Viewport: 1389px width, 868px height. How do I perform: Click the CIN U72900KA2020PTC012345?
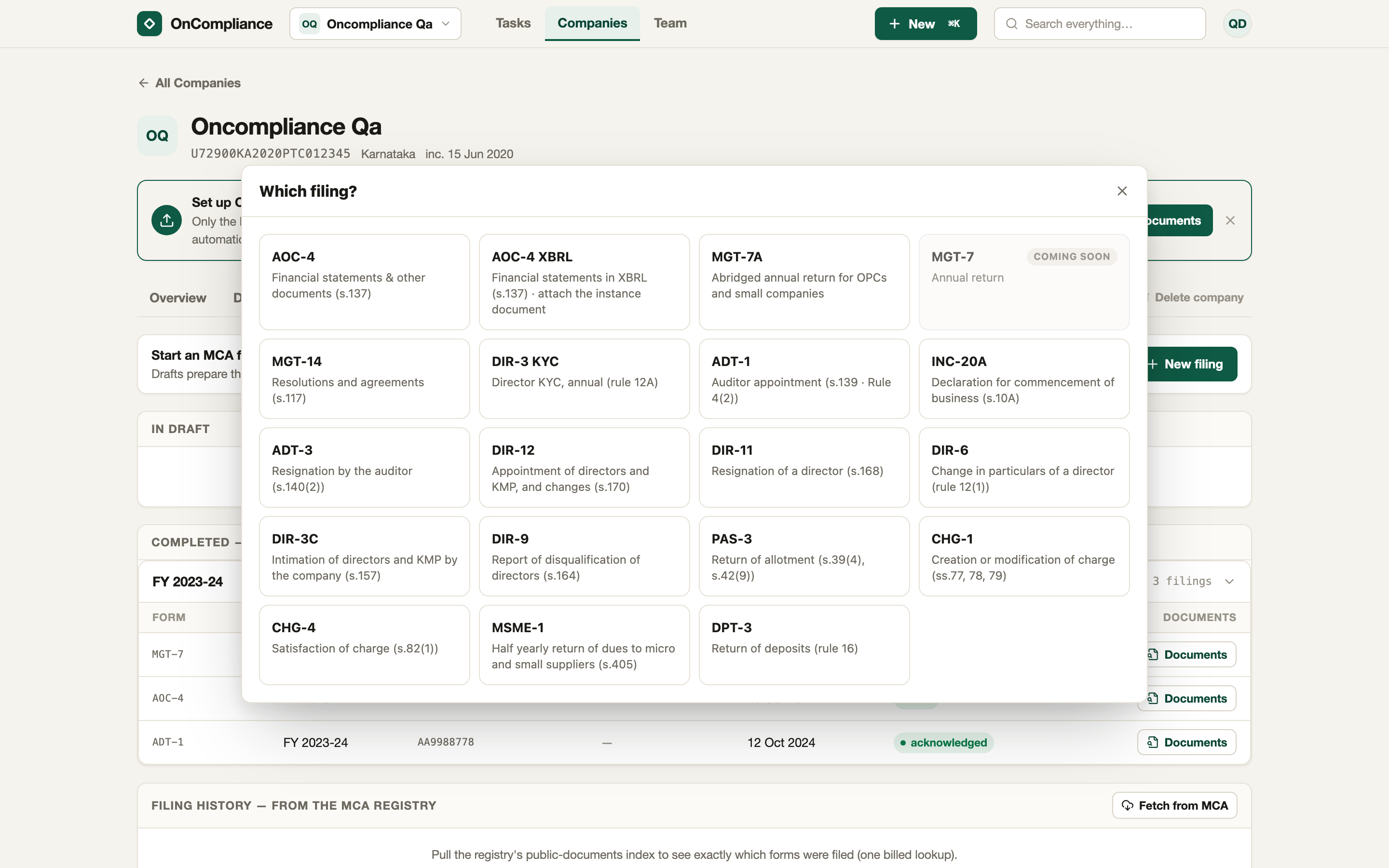click(271, 154)
